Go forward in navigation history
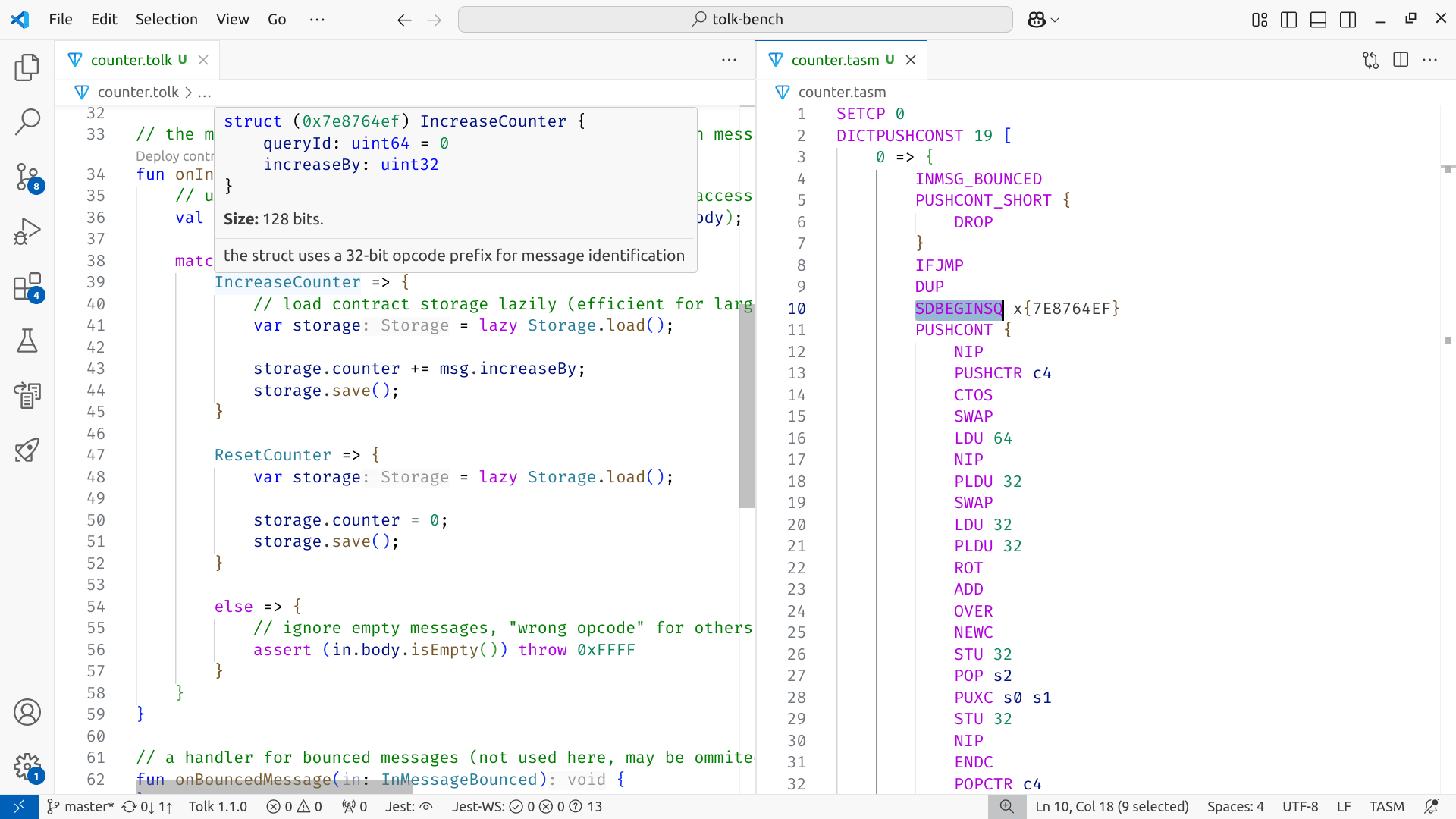 (435, 20)
